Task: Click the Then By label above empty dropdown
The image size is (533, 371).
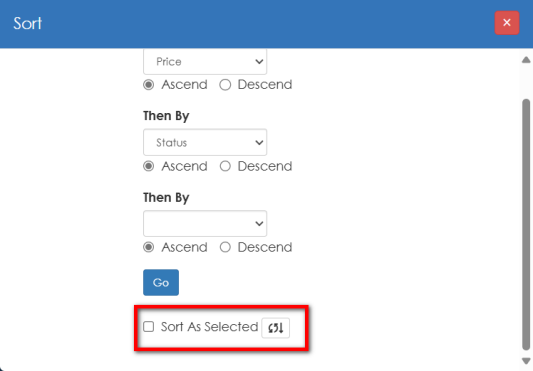Action: tap(166, 198)
